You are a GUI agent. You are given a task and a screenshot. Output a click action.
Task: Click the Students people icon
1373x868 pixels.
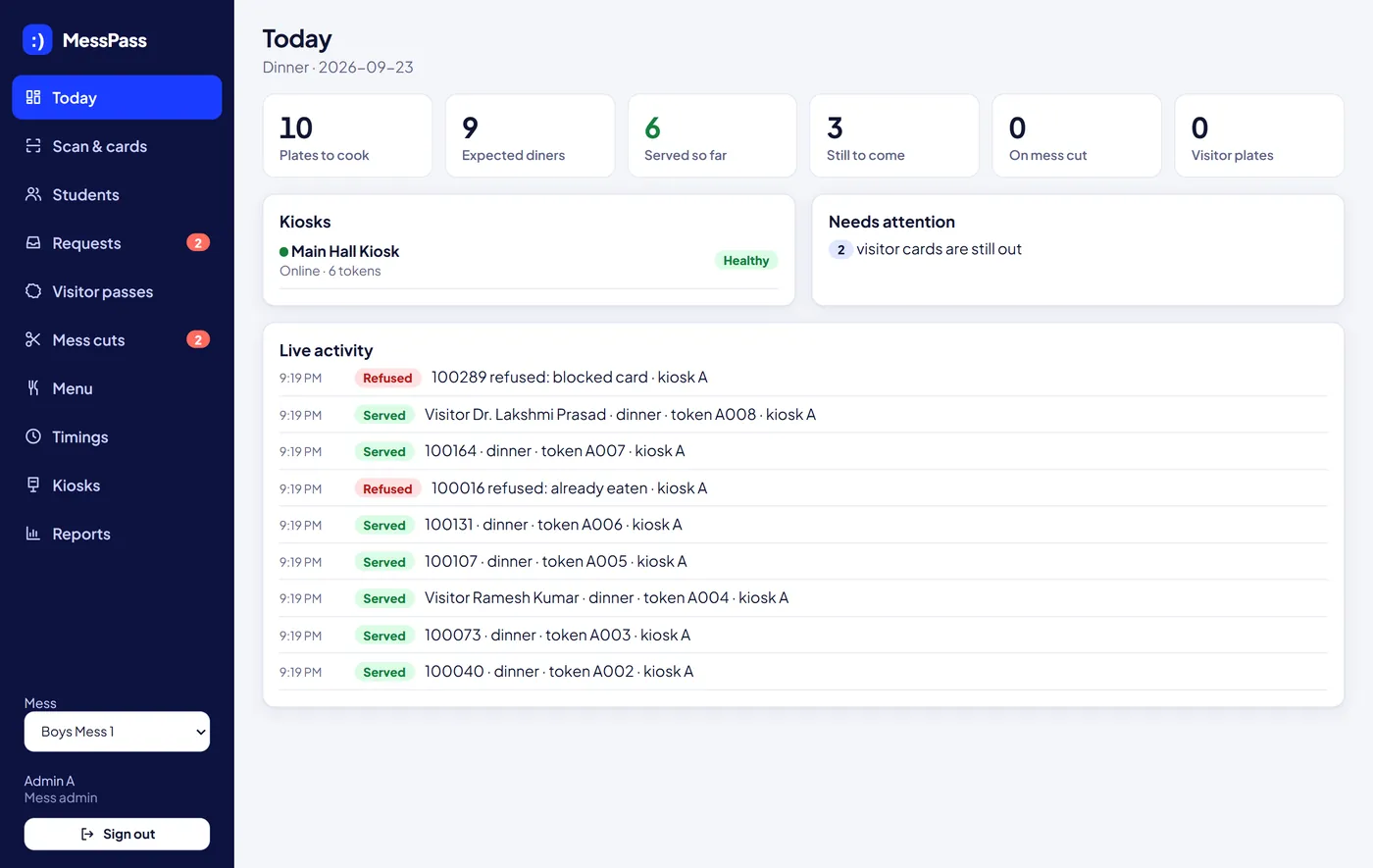(33, 194)
